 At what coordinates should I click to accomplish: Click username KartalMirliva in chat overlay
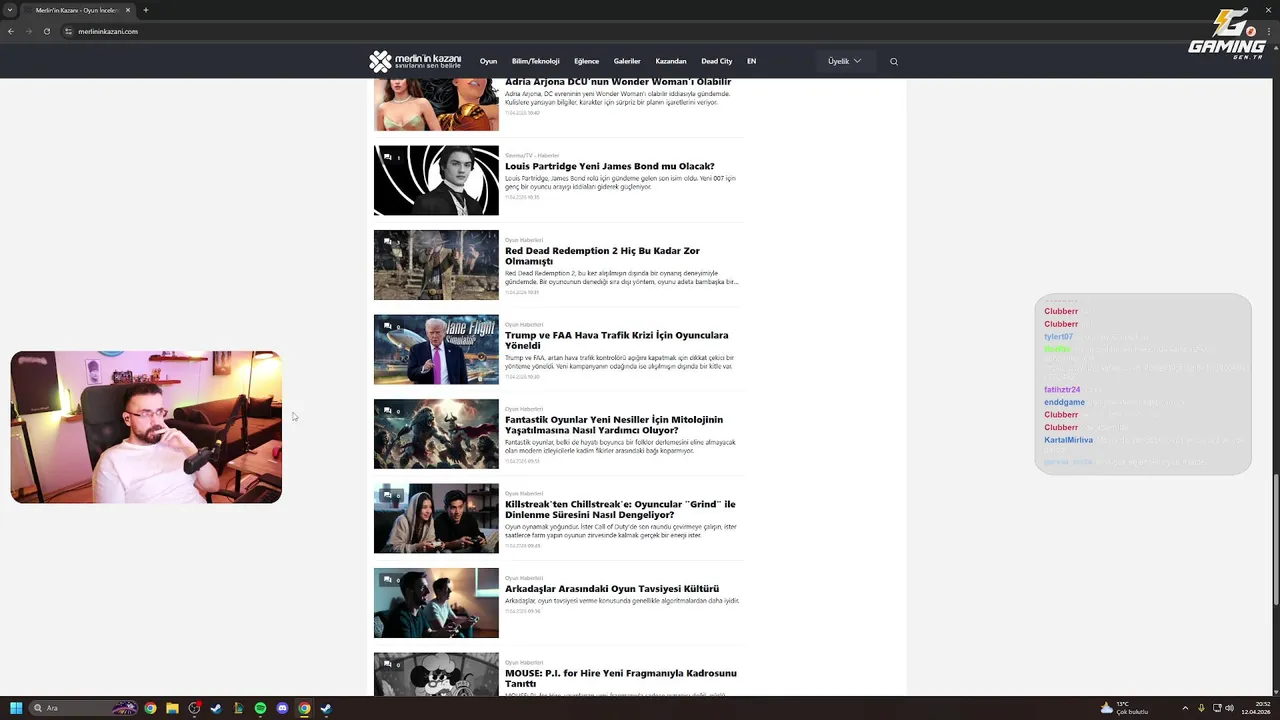point(1069,440)
